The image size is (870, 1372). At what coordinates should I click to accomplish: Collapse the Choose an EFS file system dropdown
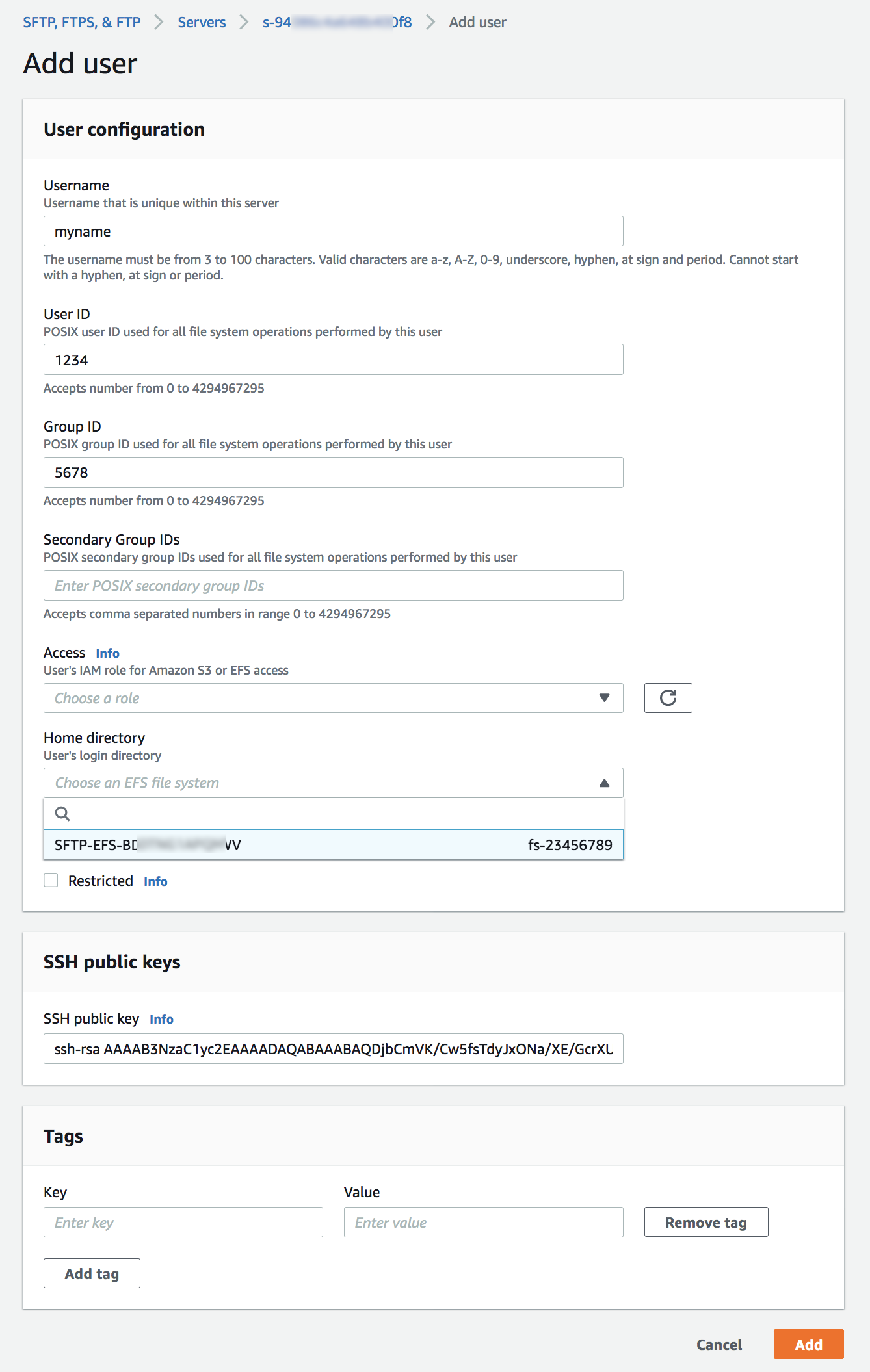pos(604,783)
